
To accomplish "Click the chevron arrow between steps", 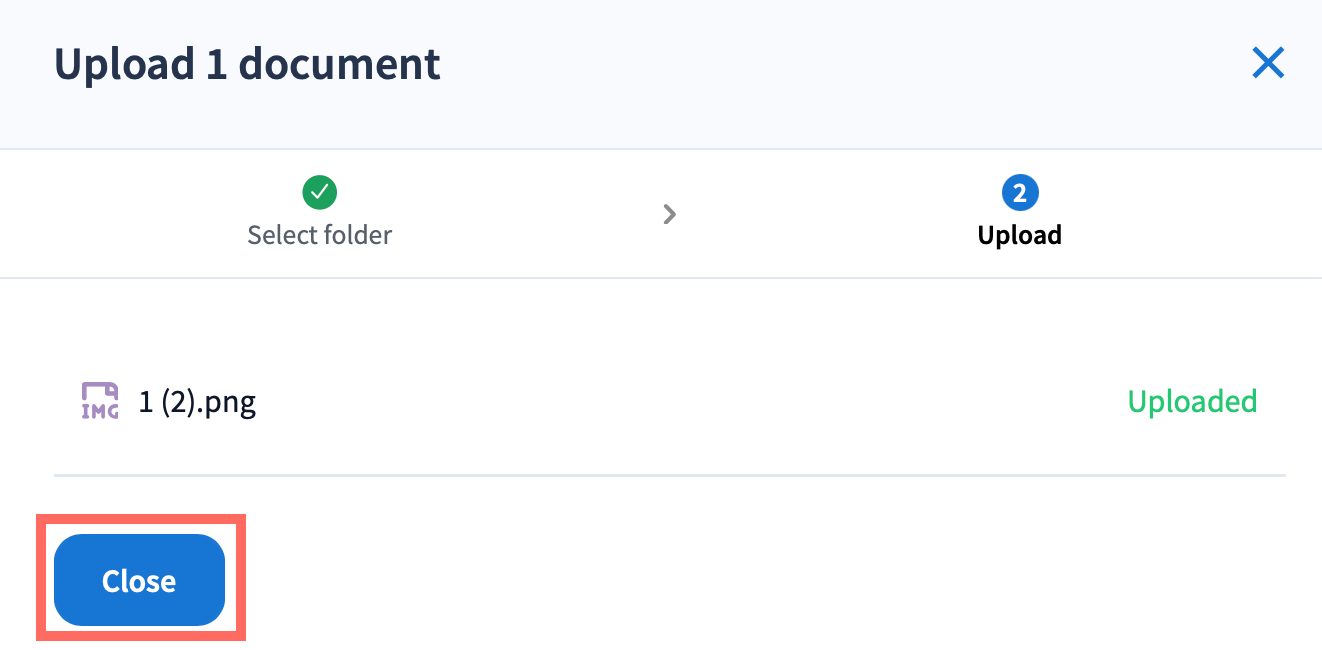I will click(x=670, y=213).
